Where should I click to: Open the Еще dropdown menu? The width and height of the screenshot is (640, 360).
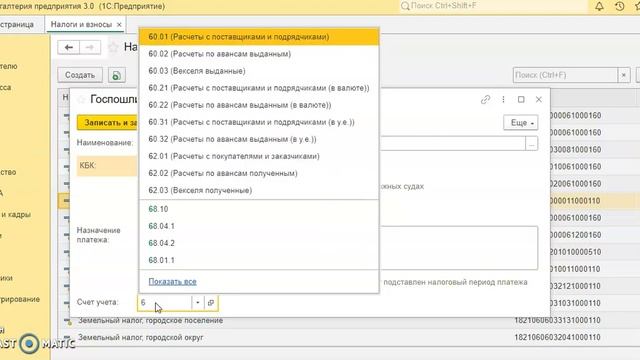point(521,123)
